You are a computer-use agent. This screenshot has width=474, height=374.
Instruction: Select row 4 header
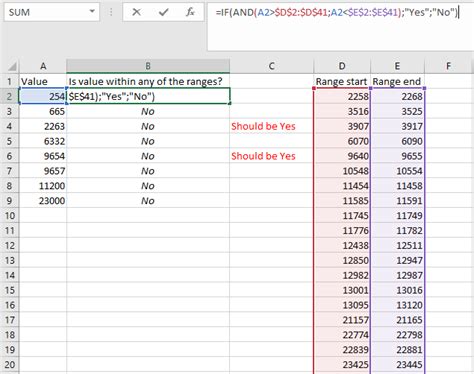point(9,126)
